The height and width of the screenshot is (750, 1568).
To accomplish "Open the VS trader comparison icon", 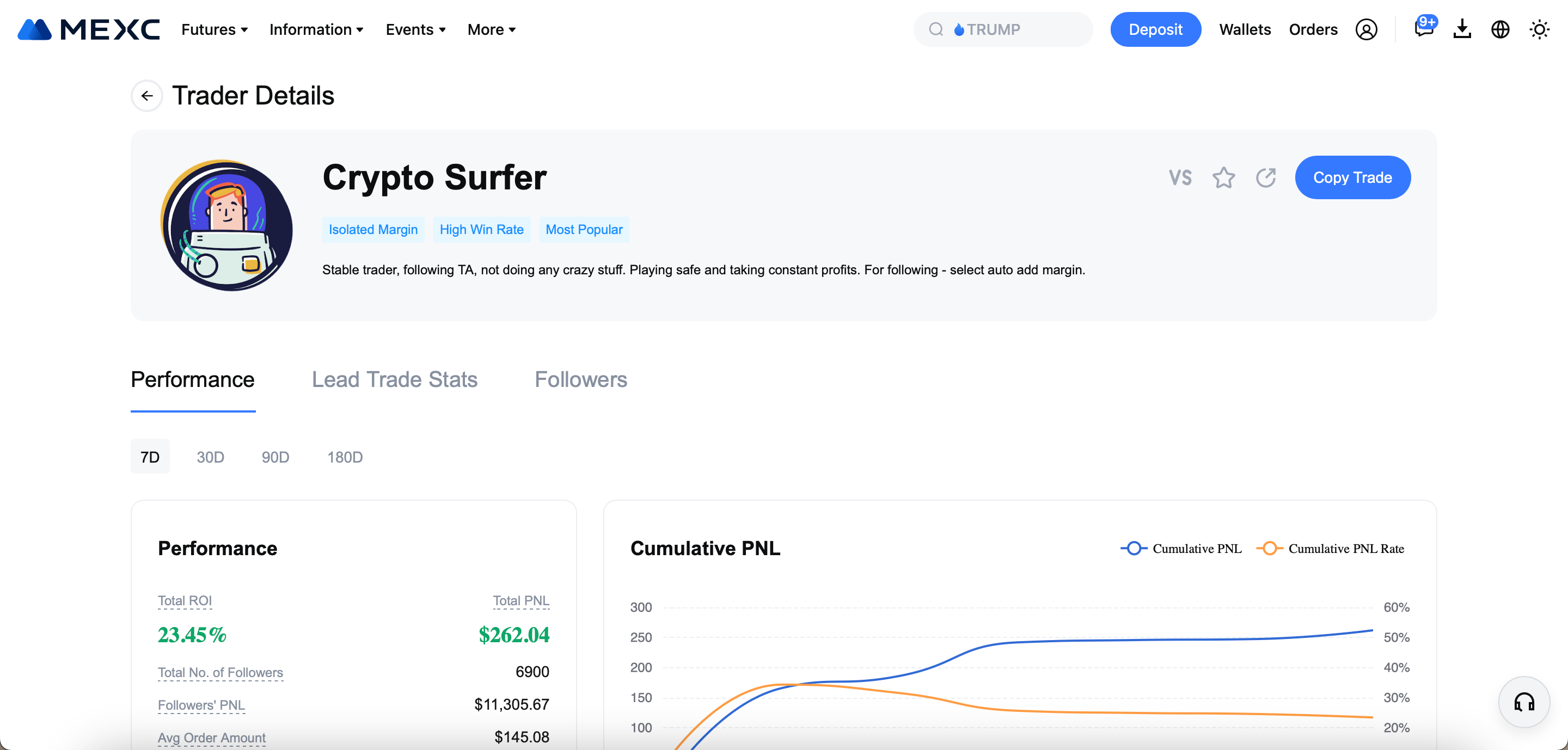I will (1180, 177).
